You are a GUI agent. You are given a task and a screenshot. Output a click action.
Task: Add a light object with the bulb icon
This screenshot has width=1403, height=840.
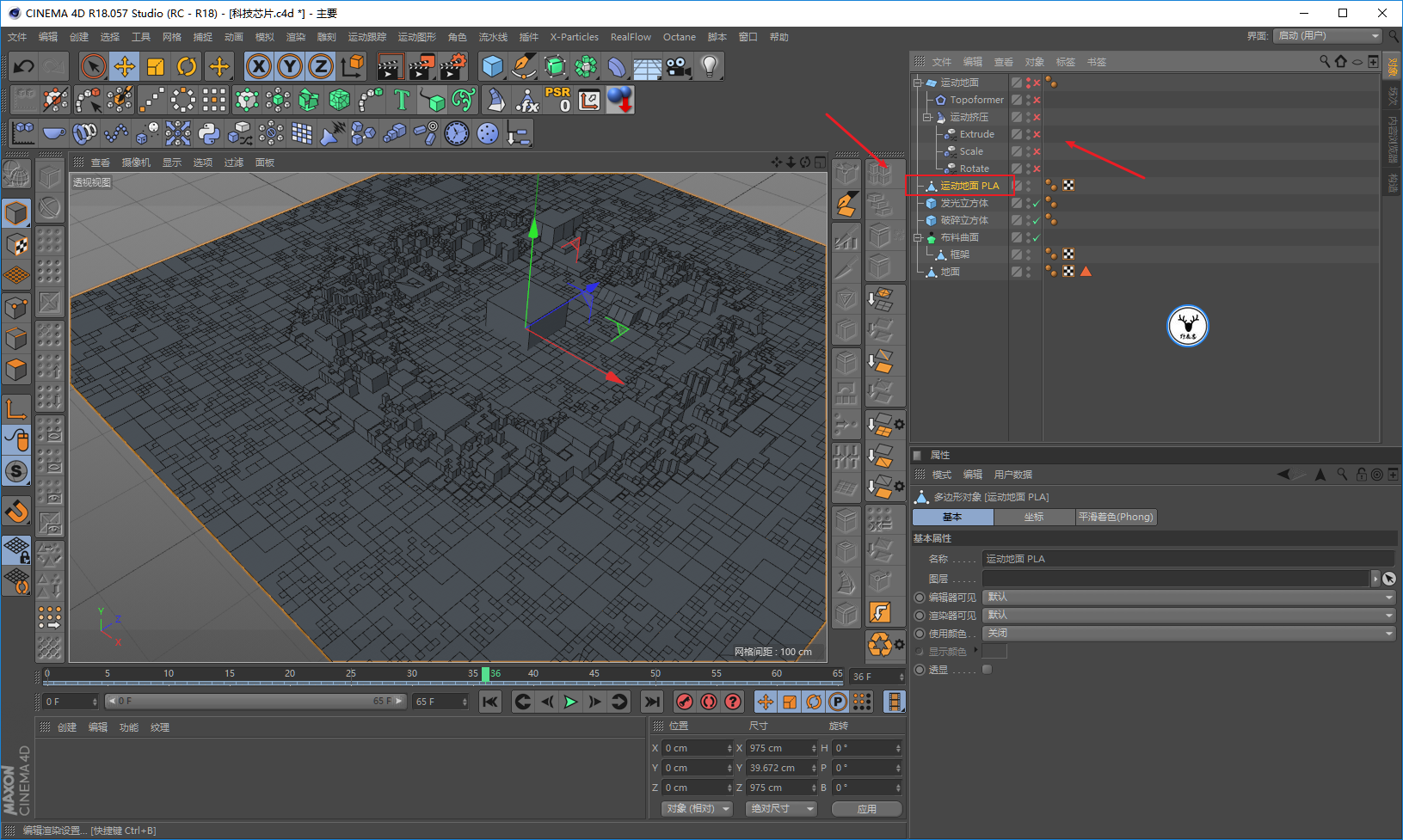pyautogui.click(x=710, y=66)
